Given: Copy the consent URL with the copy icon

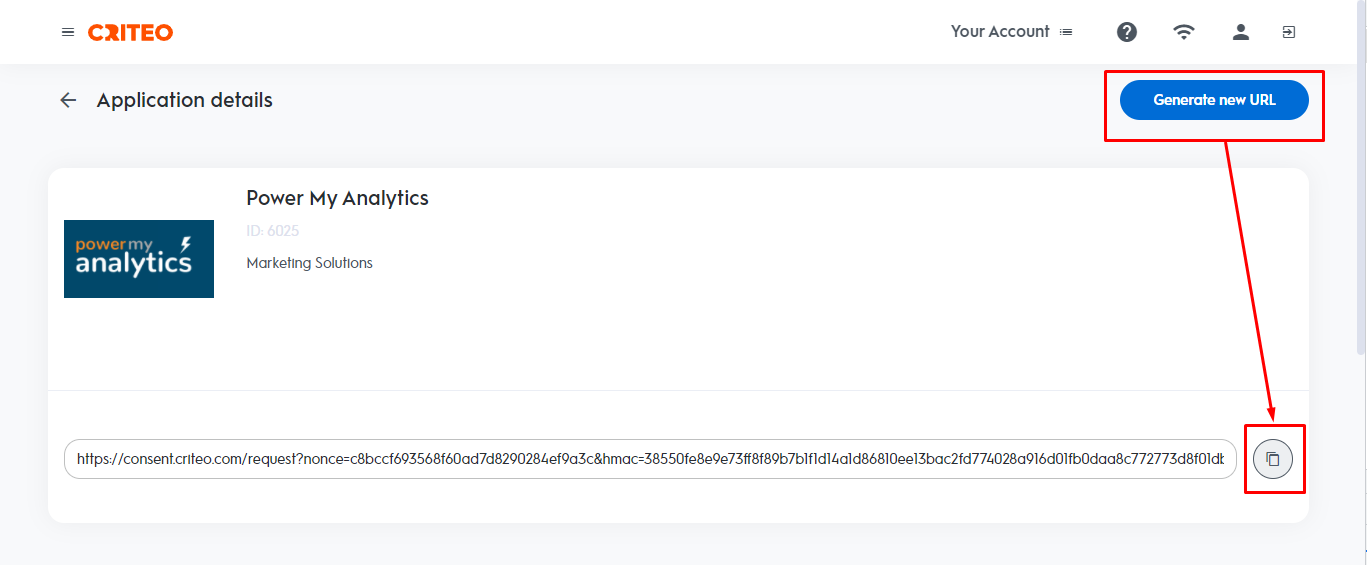Looking at the screenshot, I should pyautogui.click(x=1273, y=459).
